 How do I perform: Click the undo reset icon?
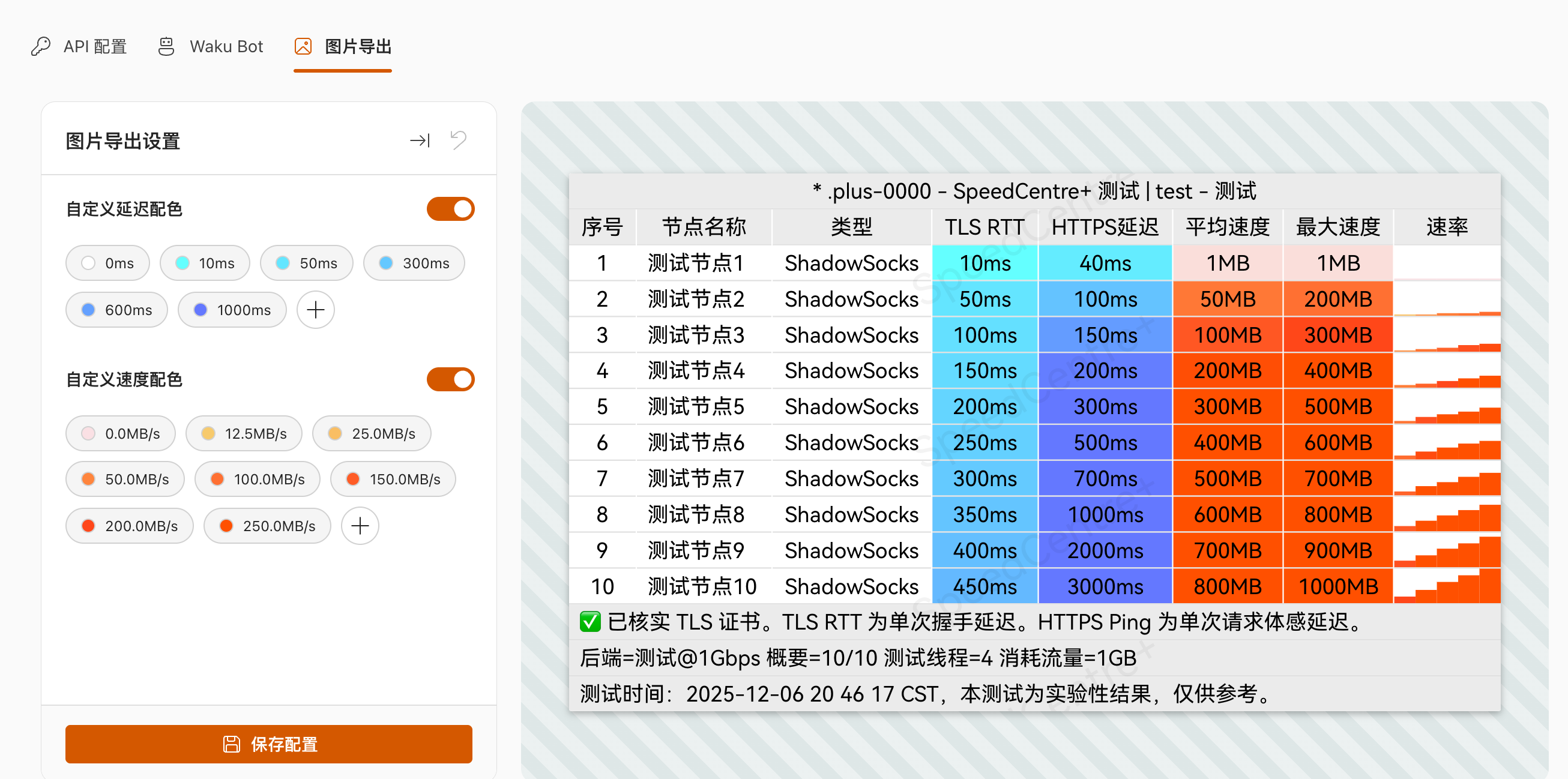point(459,140)
